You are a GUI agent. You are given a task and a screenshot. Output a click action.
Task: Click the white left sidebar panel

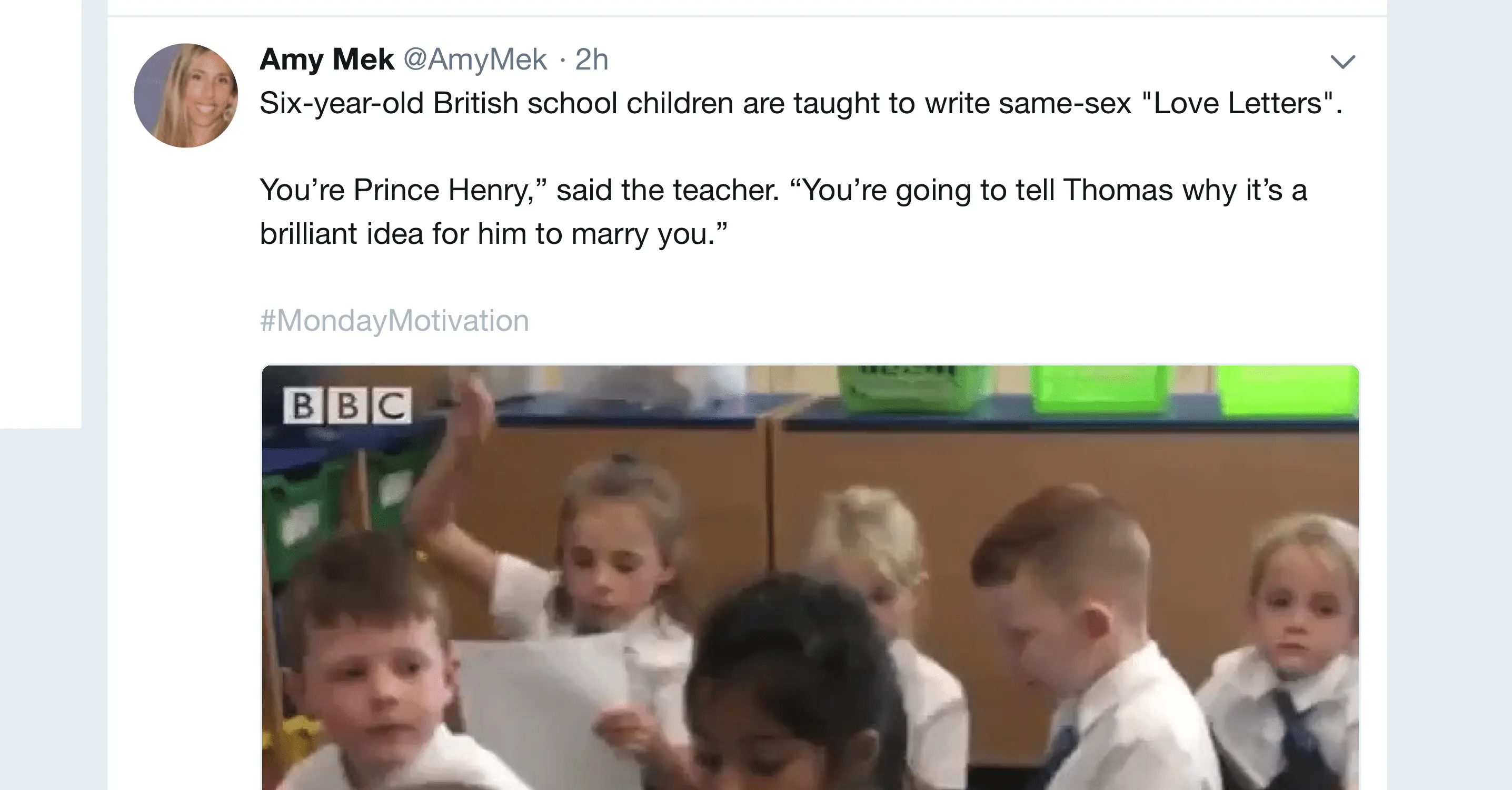point(40,211)
